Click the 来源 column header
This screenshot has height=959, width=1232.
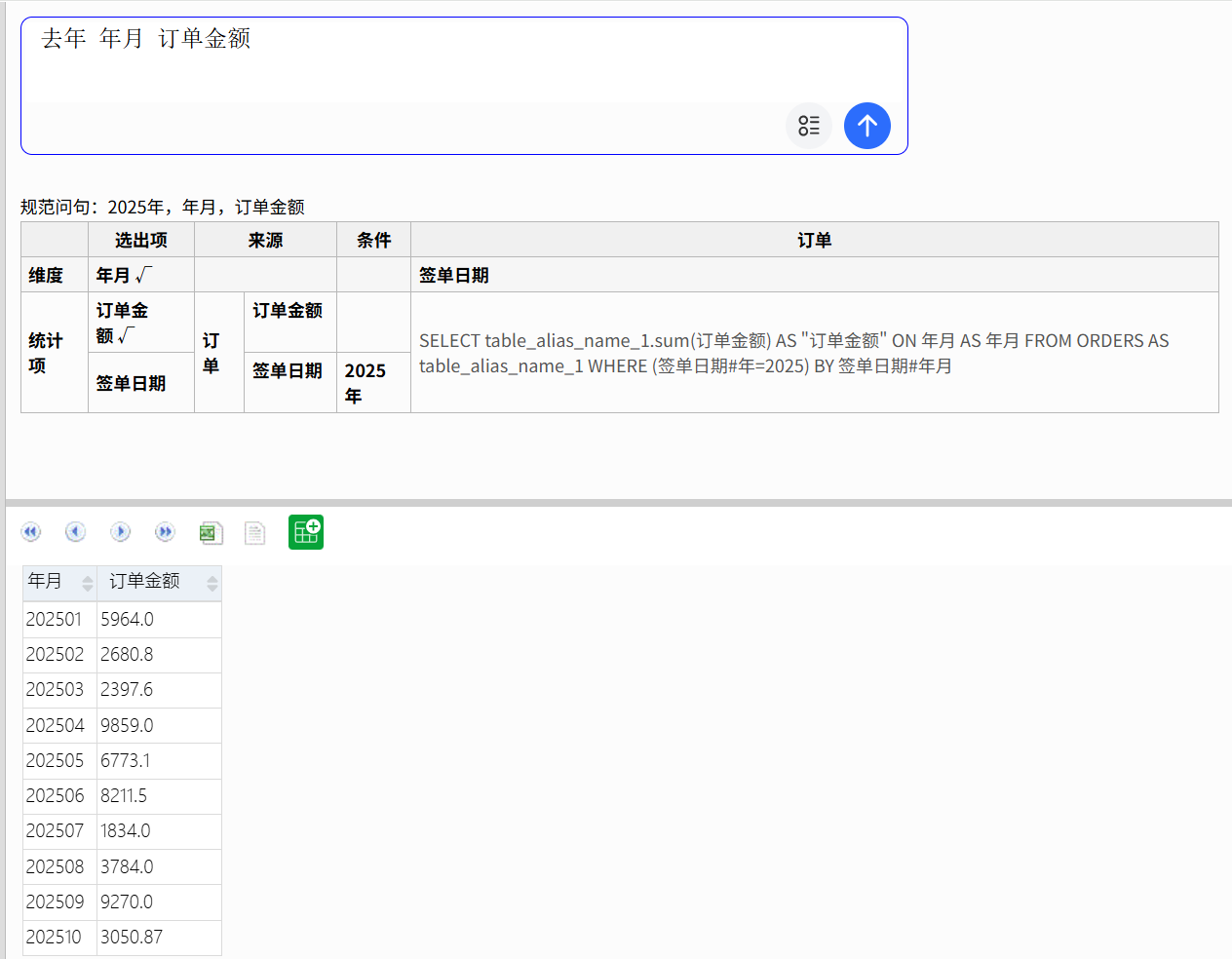click(x=265, y=240)
